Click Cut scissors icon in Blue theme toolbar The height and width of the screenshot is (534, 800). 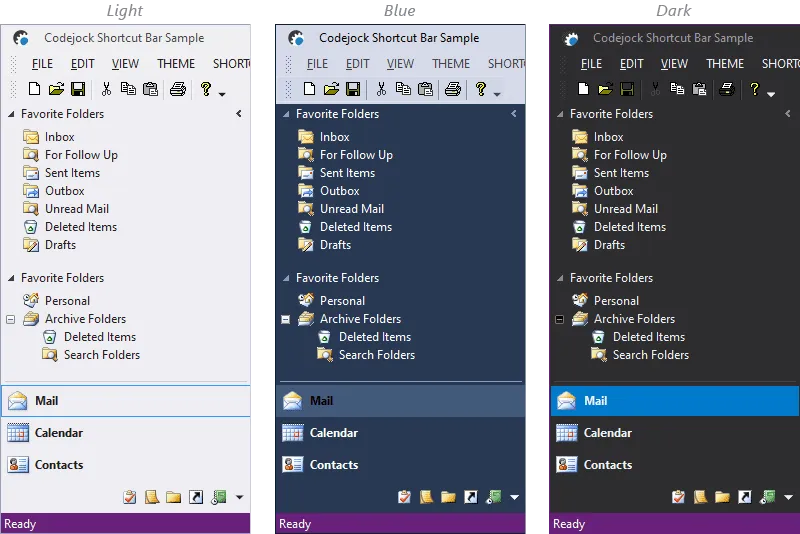(x=381, y=89)
